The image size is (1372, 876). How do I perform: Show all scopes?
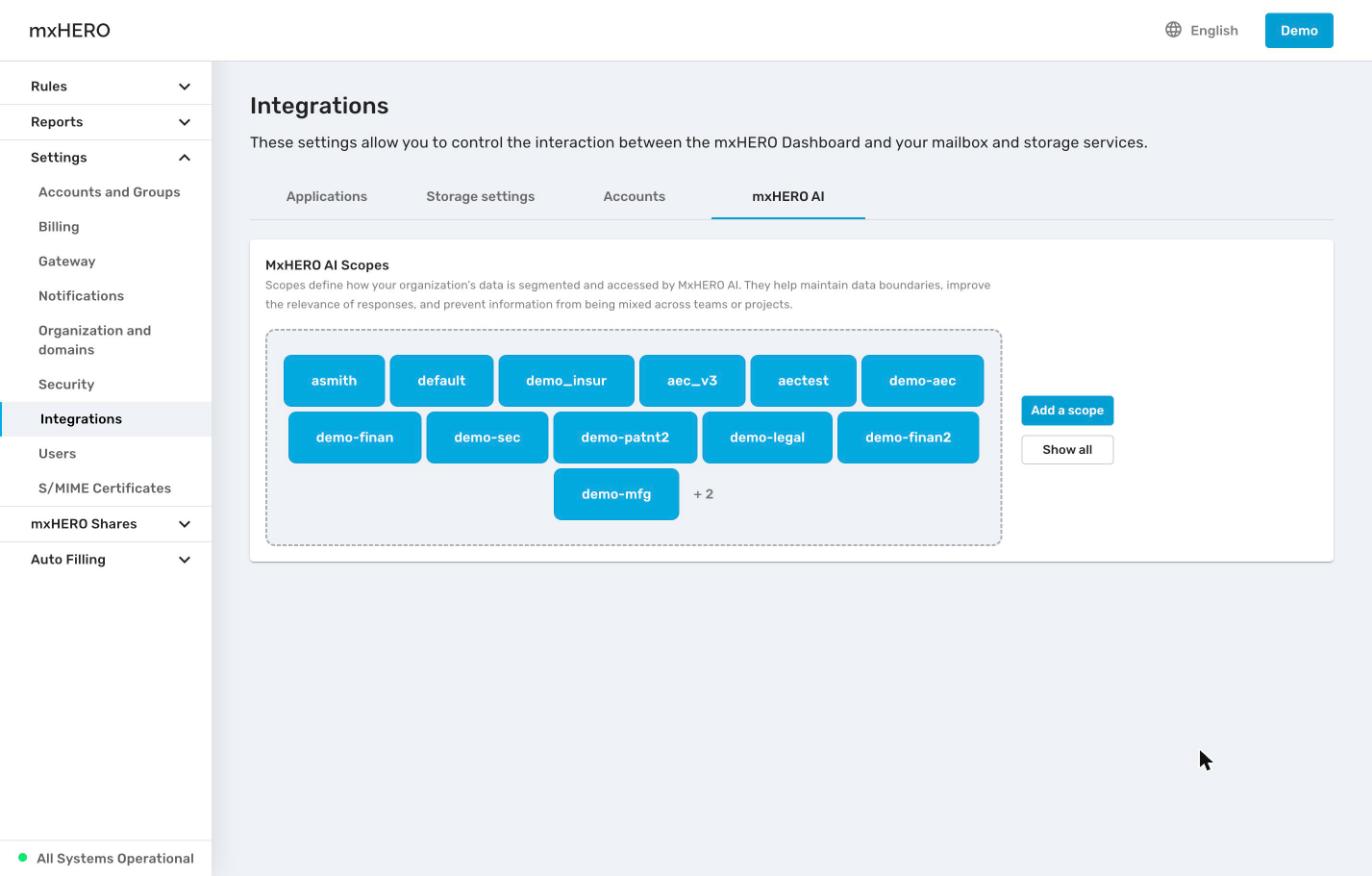coord(1067,450)
